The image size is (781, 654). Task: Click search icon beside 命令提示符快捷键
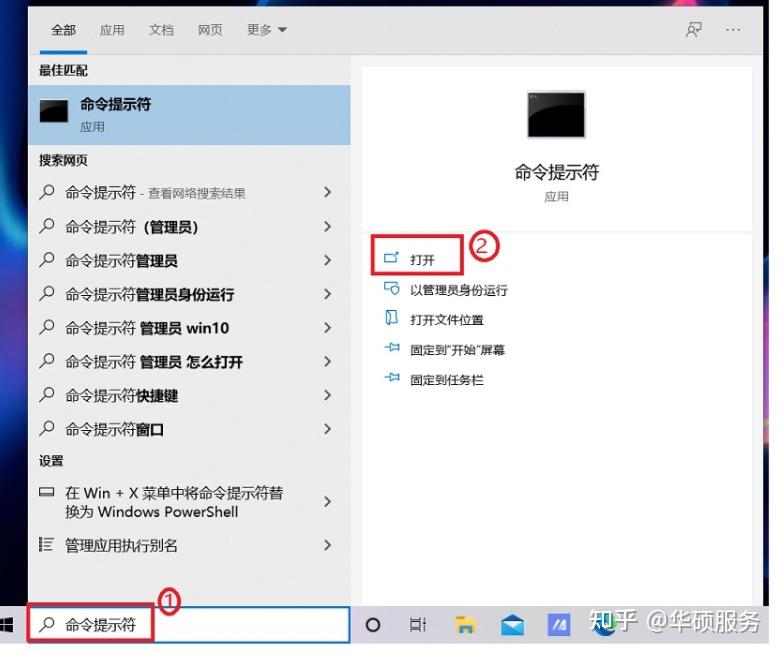coord(47,394)
